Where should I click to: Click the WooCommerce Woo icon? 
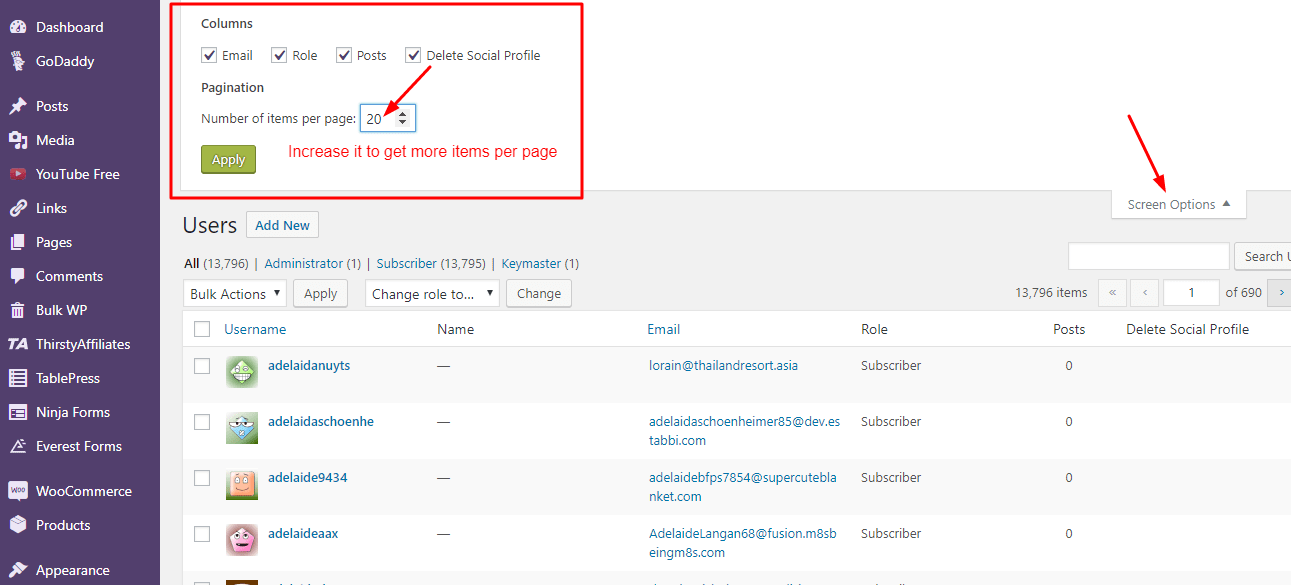(x=18, y=491)
